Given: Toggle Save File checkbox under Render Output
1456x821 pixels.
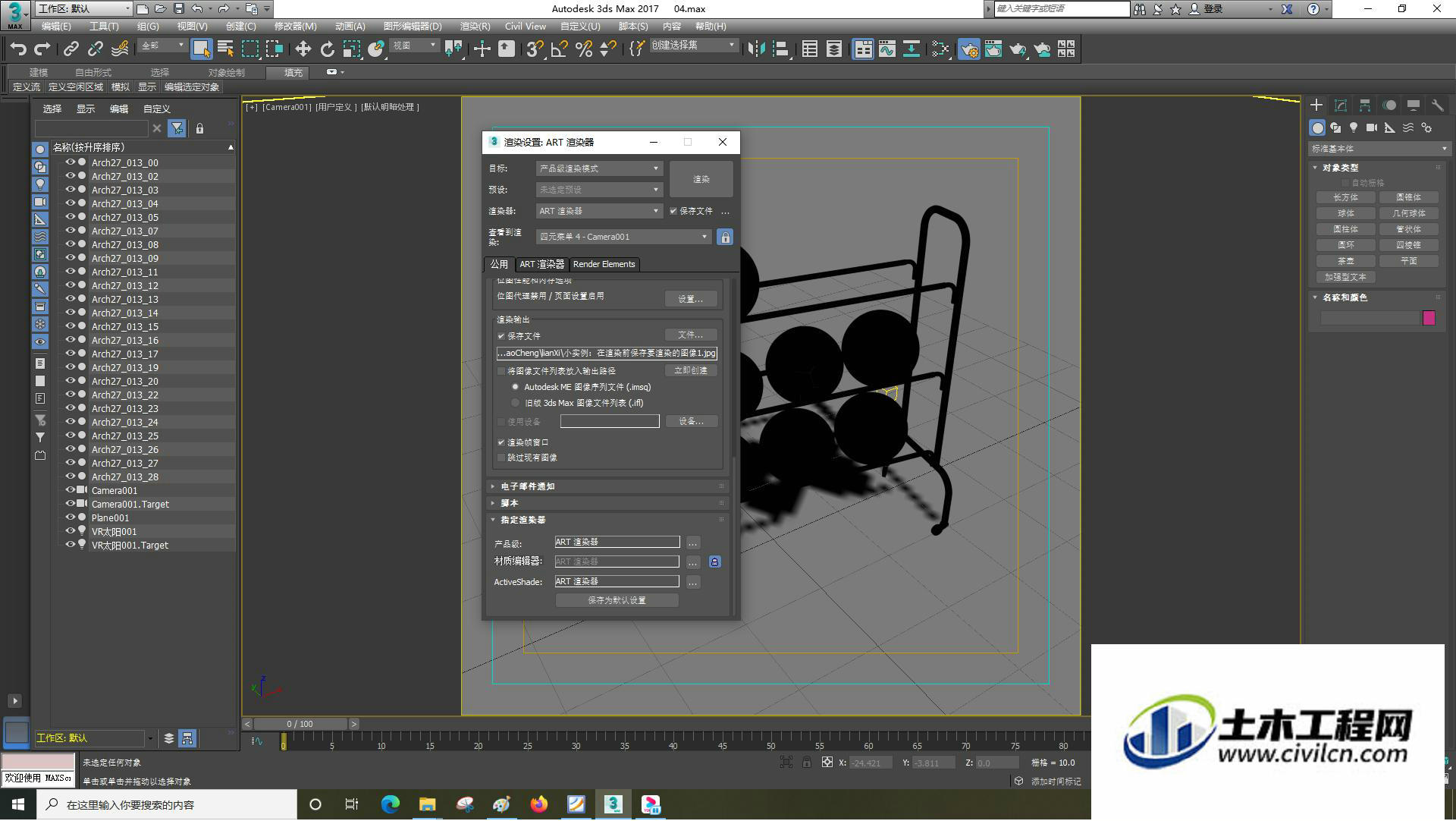Looking at the screenshot, I should (501, 336).
